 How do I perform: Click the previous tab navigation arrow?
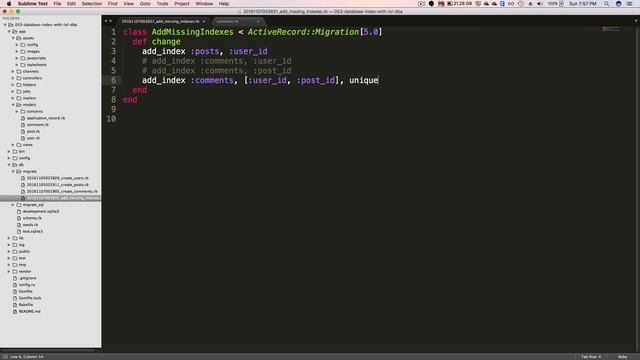(x=106, y=21)
